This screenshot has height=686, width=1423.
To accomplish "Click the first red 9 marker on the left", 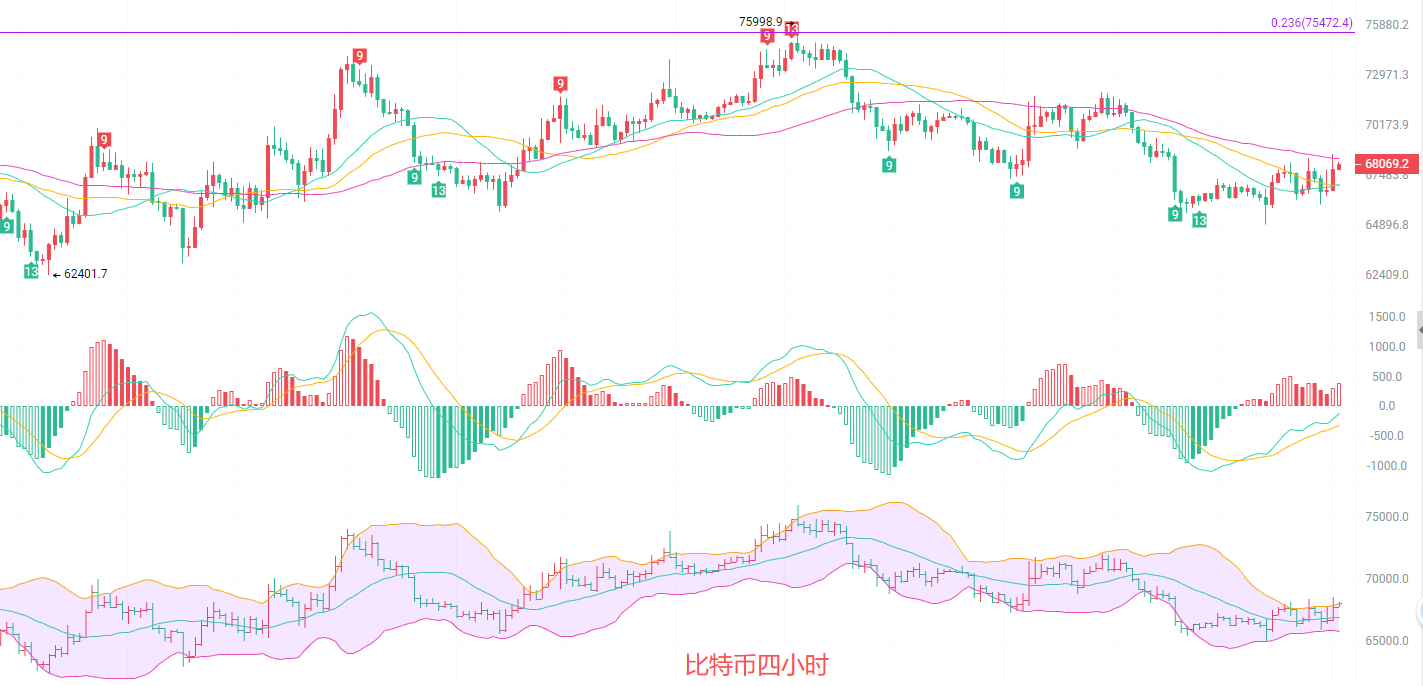I will coord(104,140).
